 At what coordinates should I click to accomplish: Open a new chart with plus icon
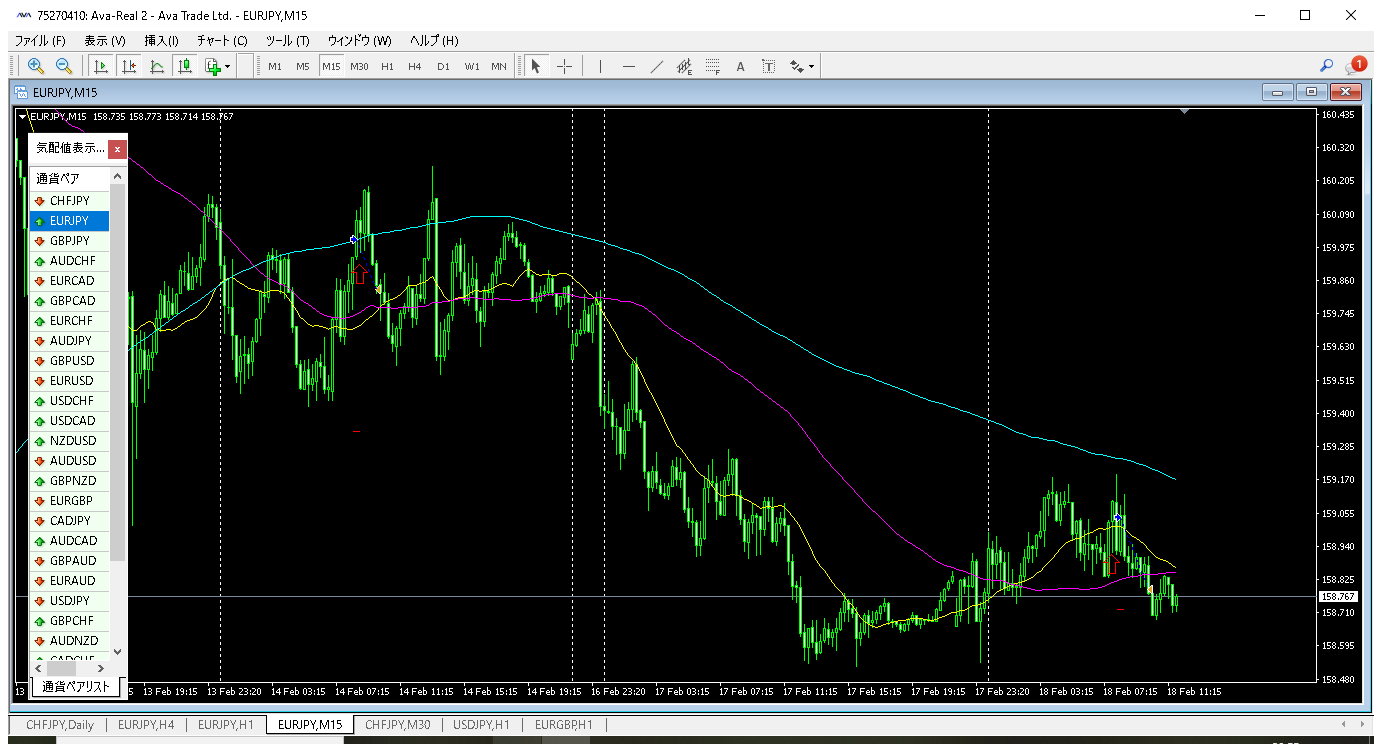[212, 66]
